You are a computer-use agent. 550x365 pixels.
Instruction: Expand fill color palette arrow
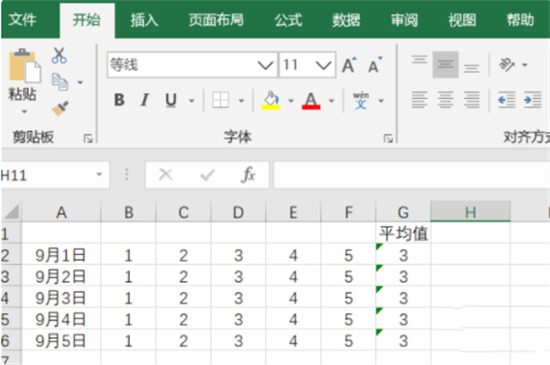click(291, 101)
